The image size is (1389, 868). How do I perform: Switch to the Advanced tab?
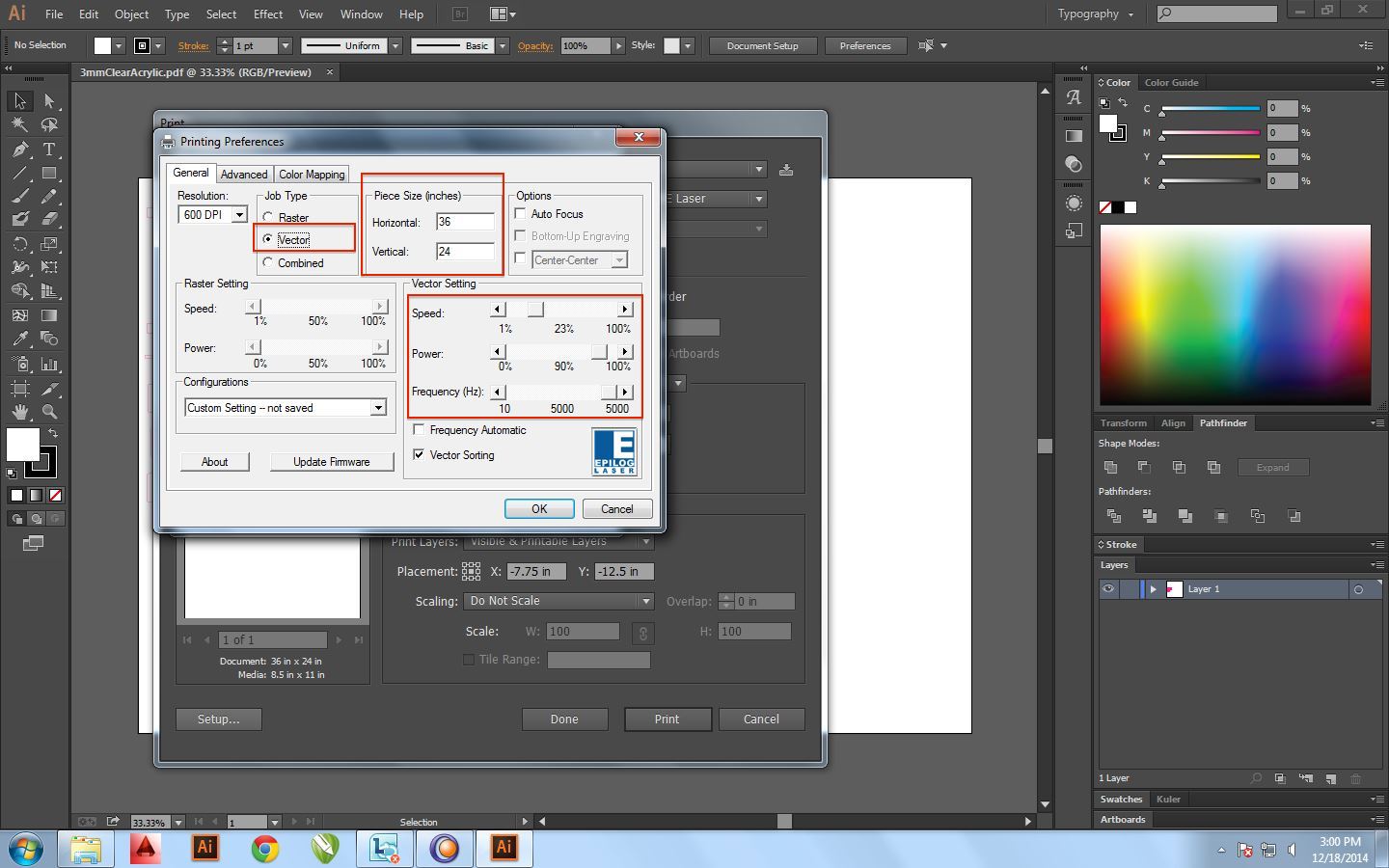(244, 175)
